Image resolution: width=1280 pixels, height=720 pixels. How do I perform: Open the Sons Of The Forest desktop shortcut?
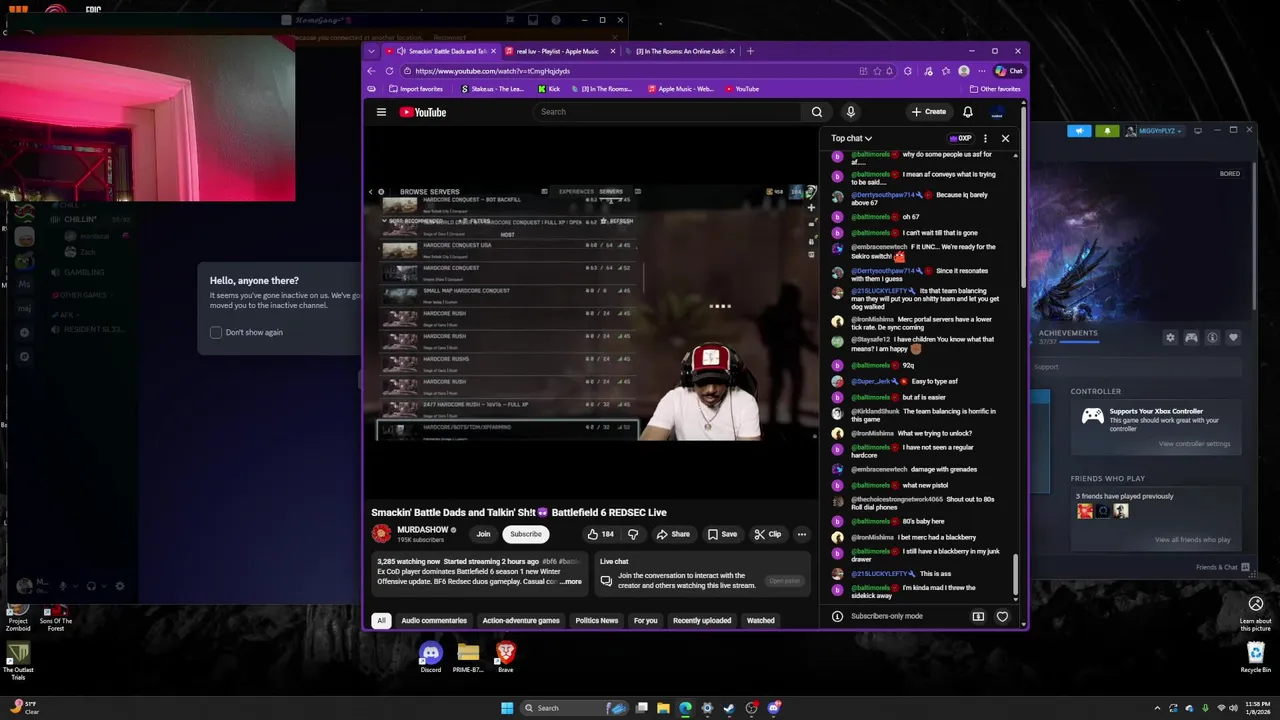coord(56,618)
